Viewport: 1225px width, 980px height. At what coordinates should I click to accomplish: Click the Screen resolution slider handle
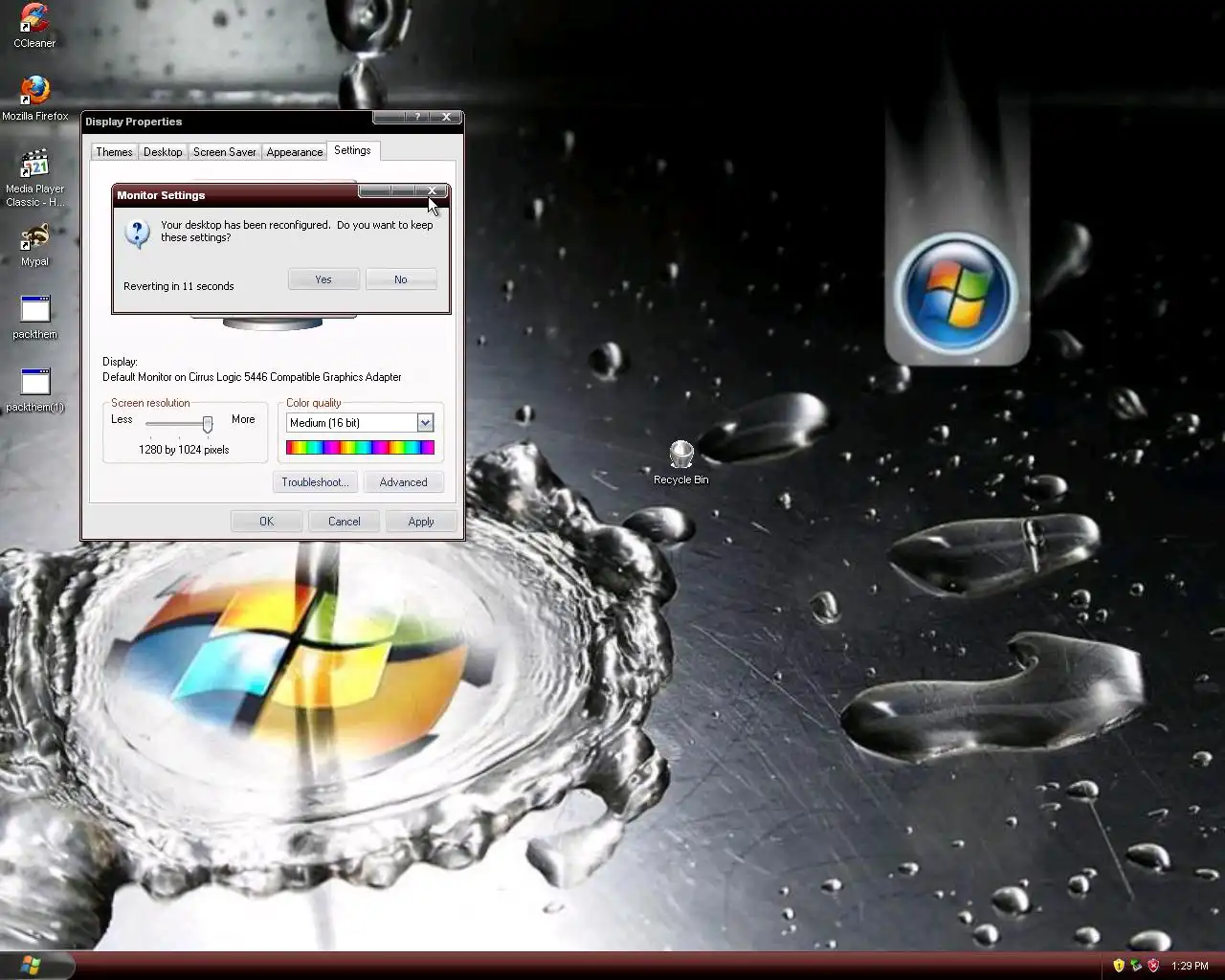pyautogui.click(x=207, y=424)
